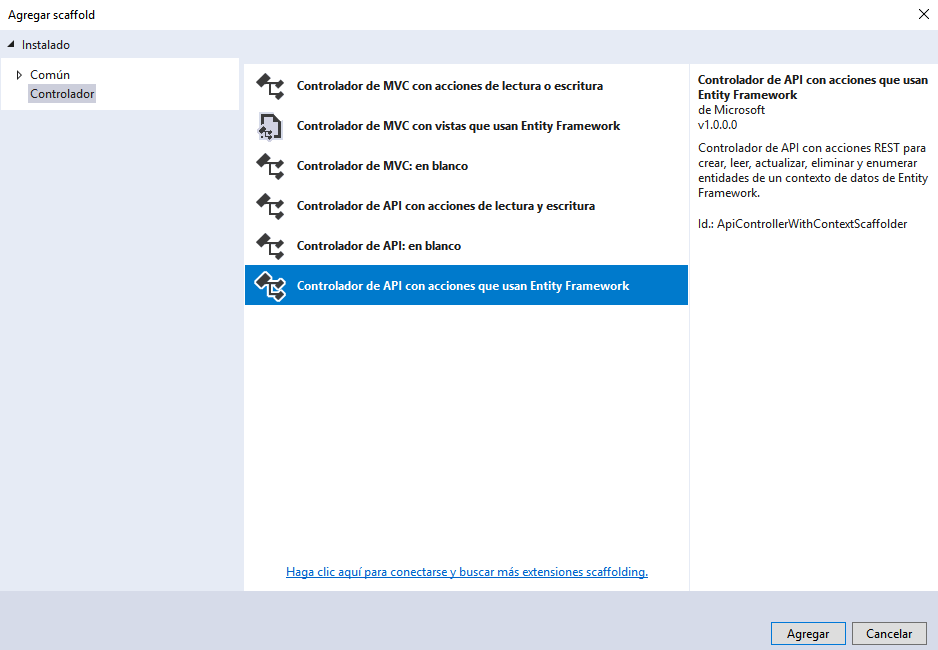Click the Agregar button
The image size is (938, 650).
pyautogui.click(x=808, y=634)
